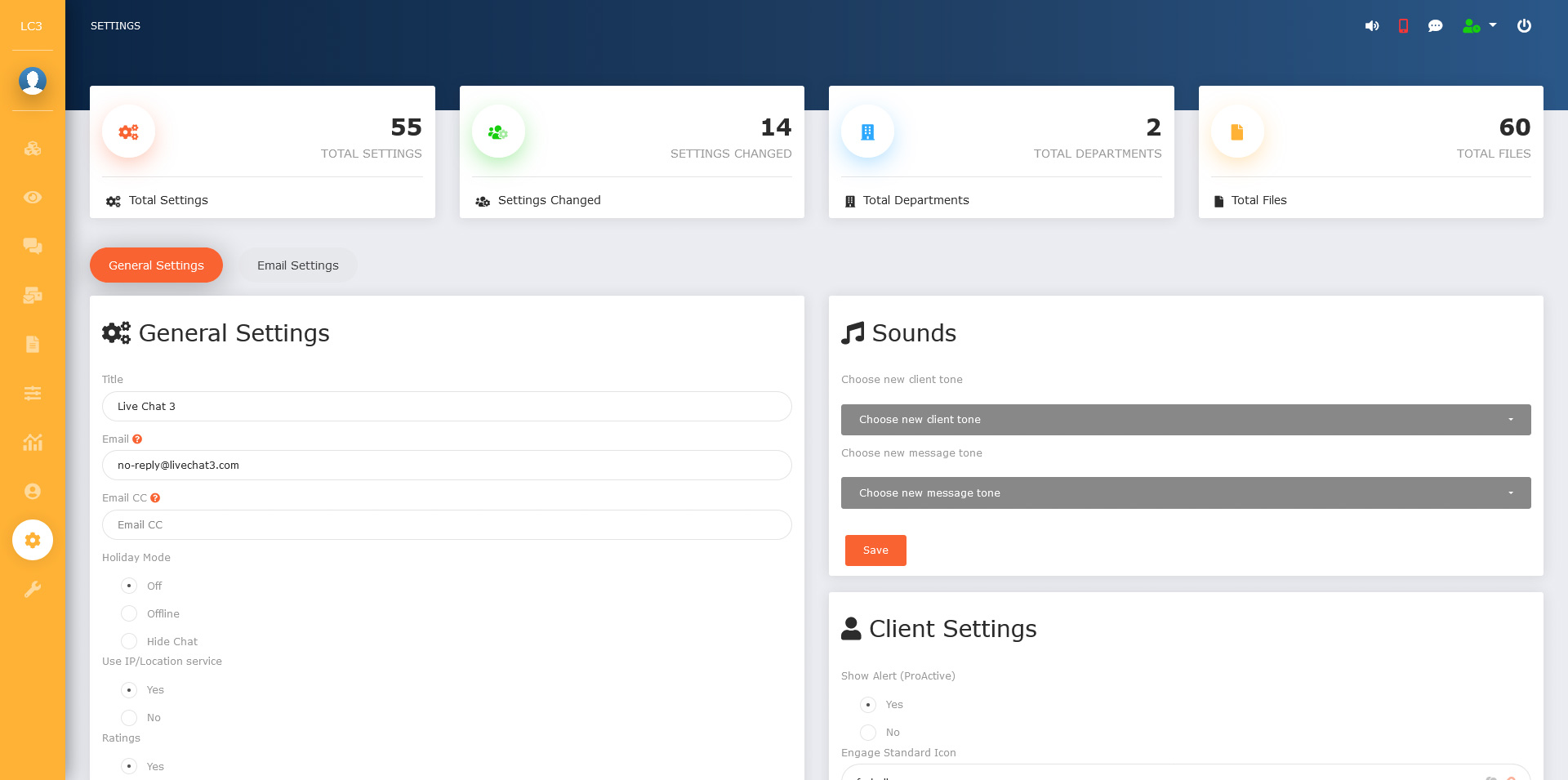
Task: Open the wrench maintenance icon in sidebar
Action: click(33, 589)
